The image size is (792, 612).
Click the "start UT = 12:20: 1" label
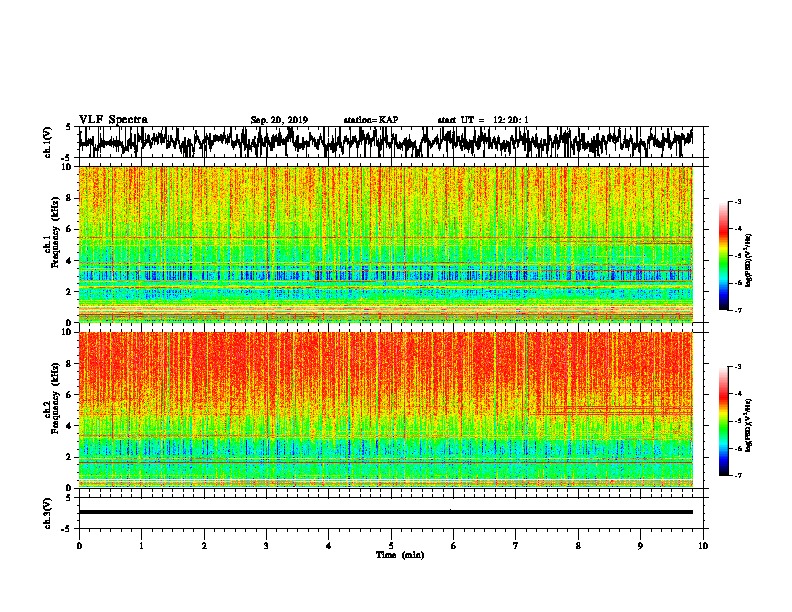483,120
